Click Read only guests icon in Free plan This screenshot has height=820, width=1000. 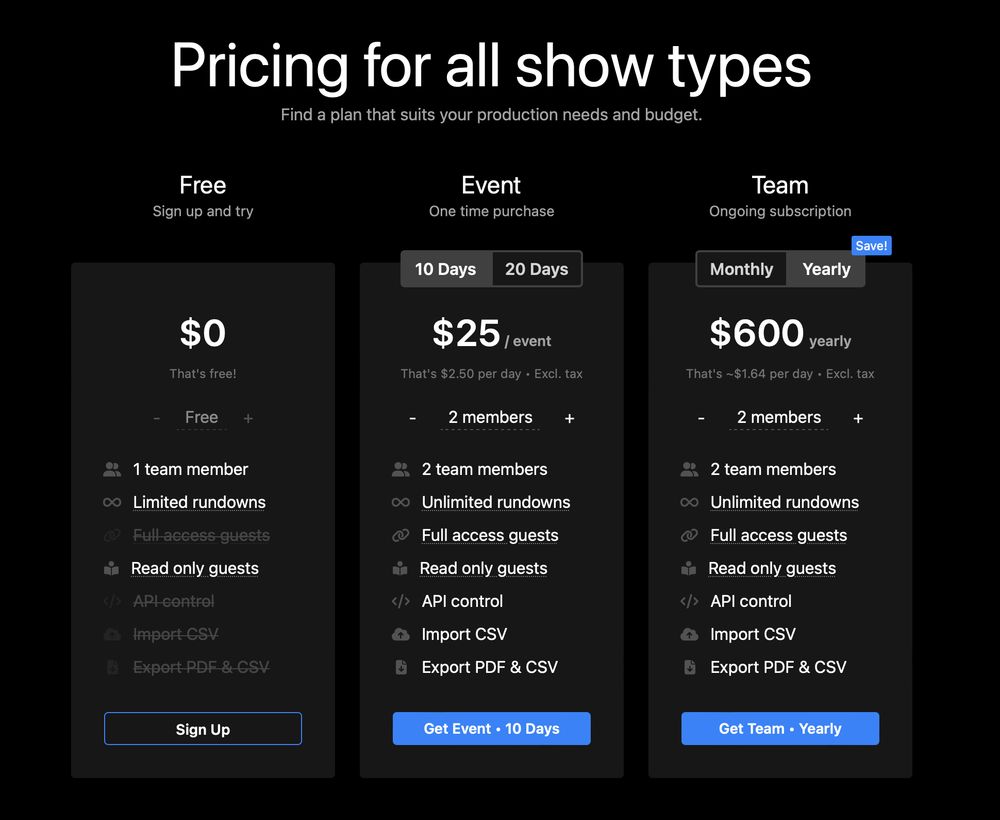point(112,568)
